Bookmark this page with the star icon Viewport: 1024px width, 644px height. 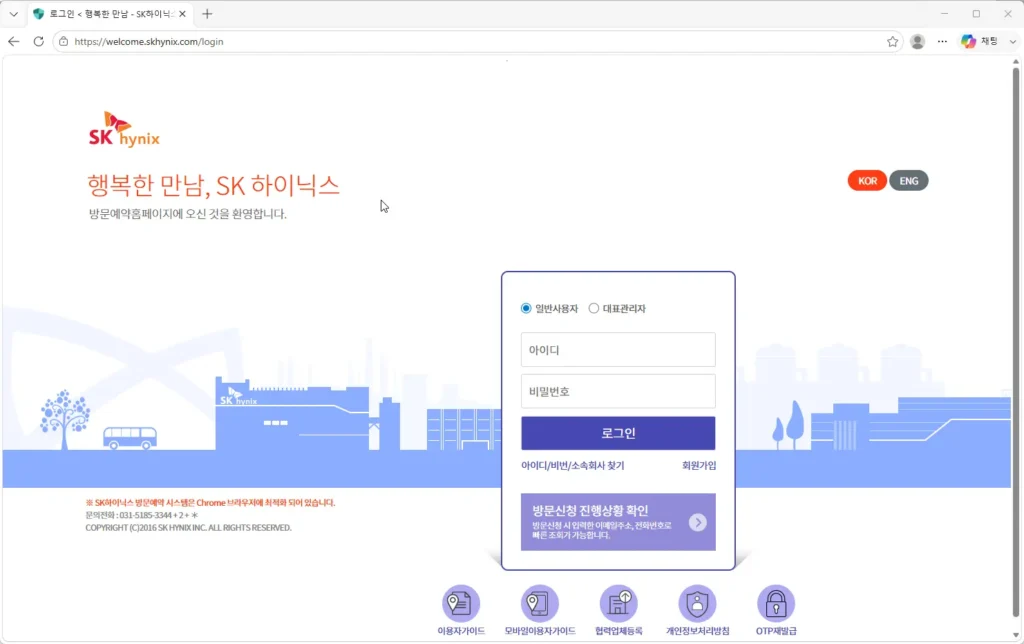(x=892, y=41)
